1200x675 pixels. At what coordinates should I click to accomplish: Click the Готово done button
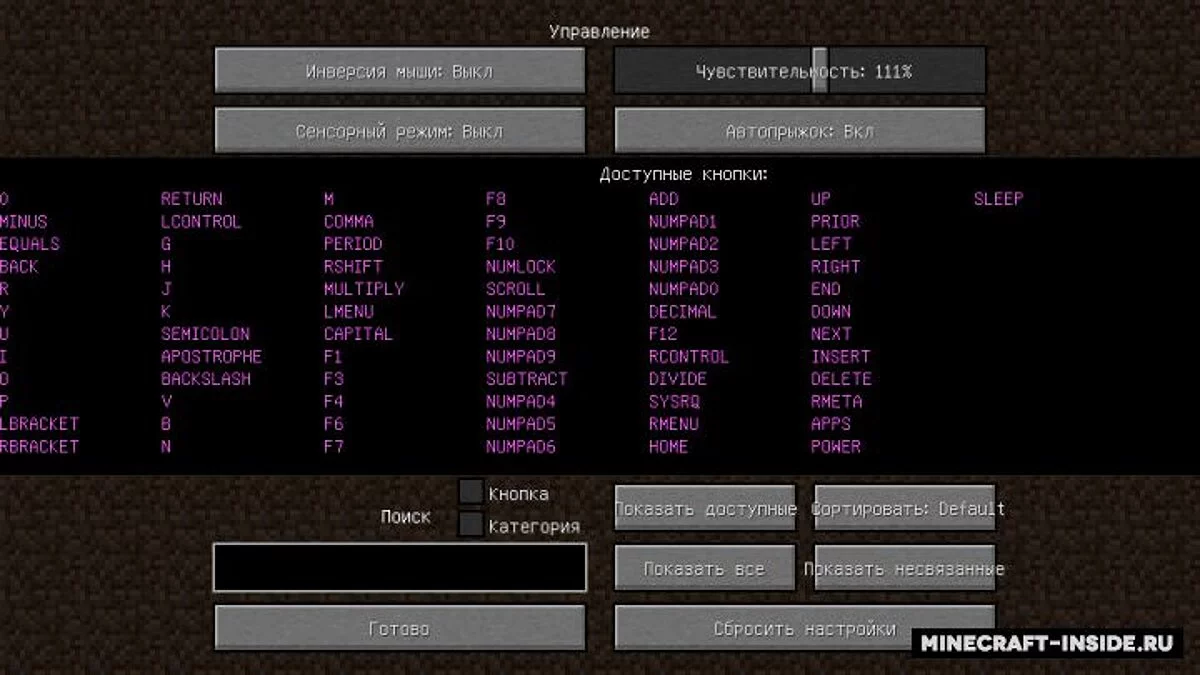pos(400,629)
